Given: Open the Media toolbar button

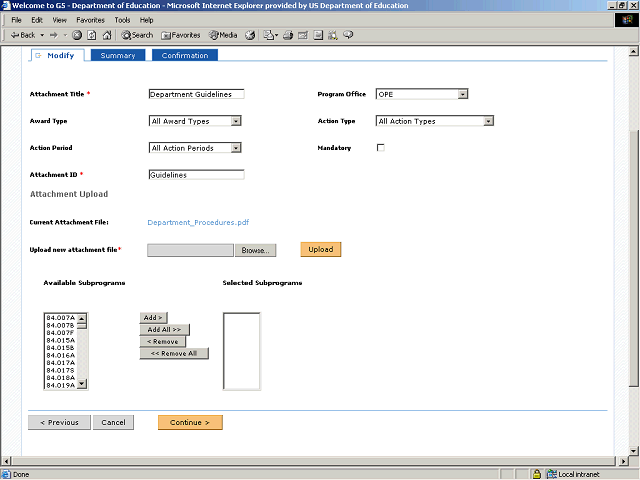Looking at the screenshot, I should [223, 35].
